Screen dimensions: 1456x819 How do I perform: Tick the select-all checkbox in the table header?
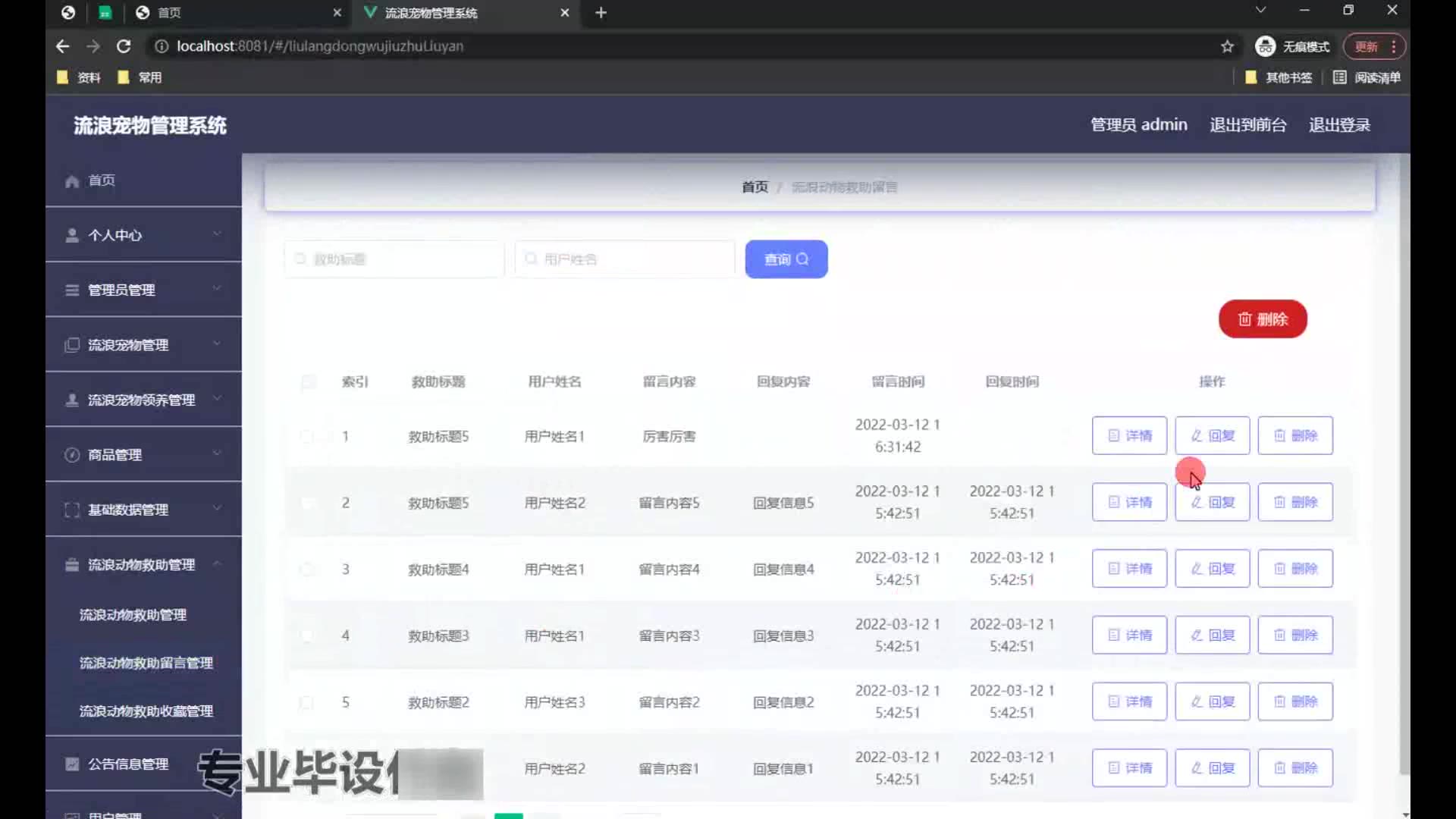[308, 381]
